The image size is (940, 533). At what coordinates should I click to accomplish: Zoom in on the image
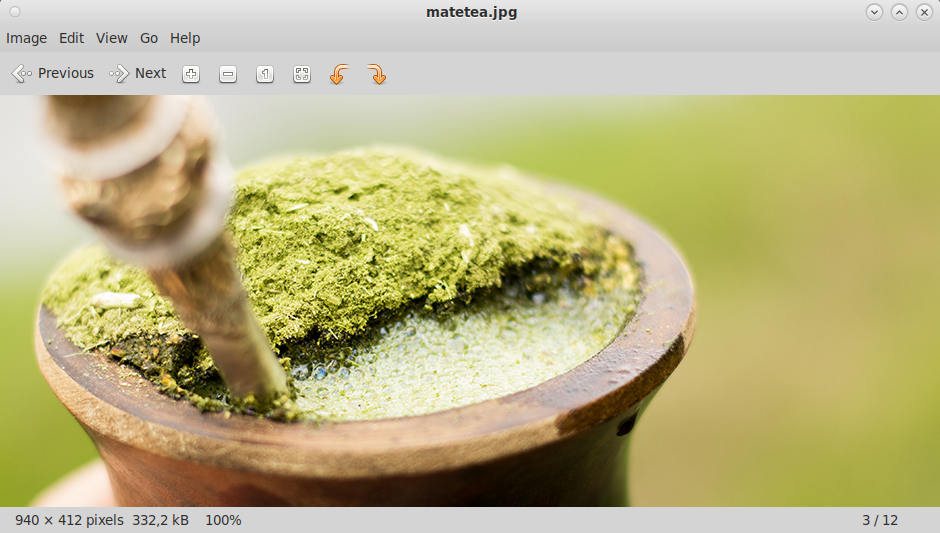pyautogui.click(x=191, y=74)
